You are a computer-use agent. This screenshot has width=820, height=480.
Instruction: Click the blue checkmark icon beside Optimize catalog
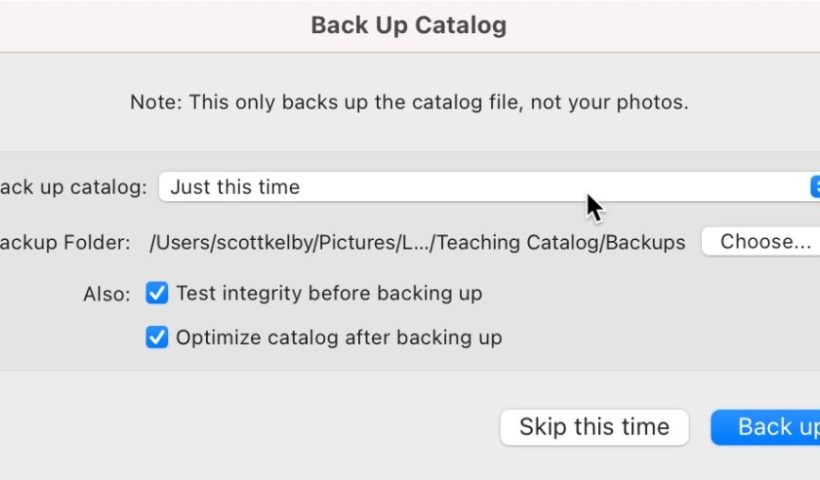tap(157, 338)
